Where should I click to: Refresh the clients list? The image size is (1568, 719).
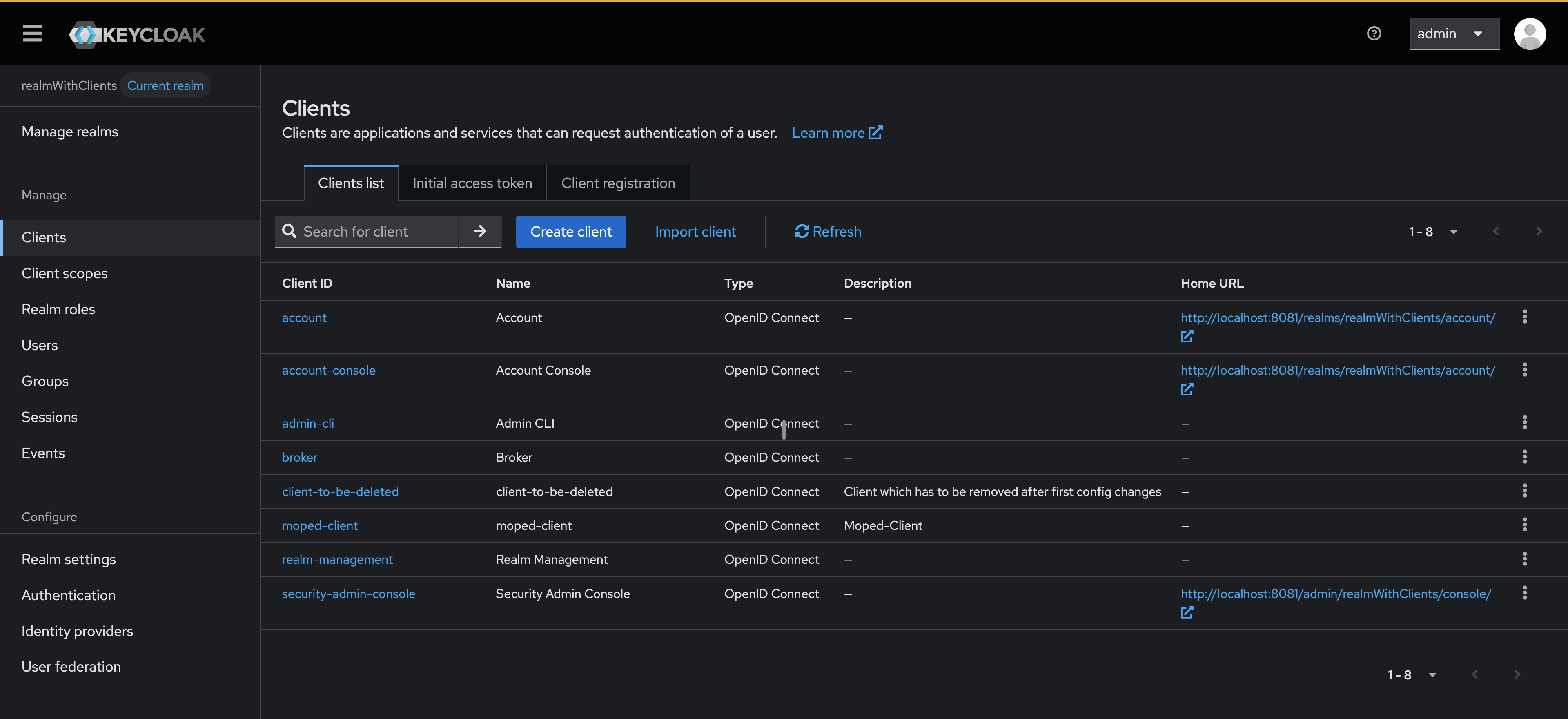tap(827, 231)
